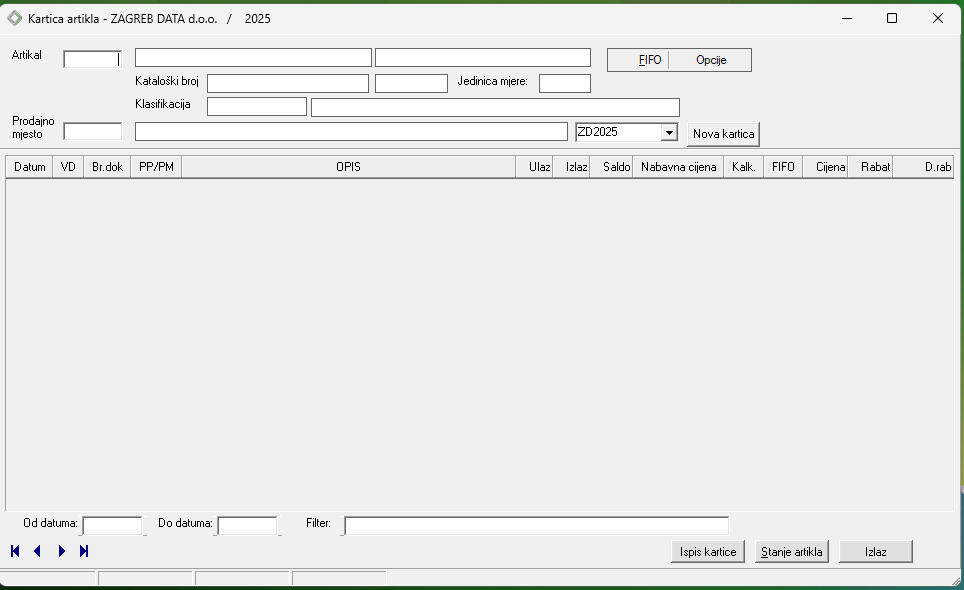Click the OPIS column header
The image size is (964, 590).
click(x=348, y=167)
